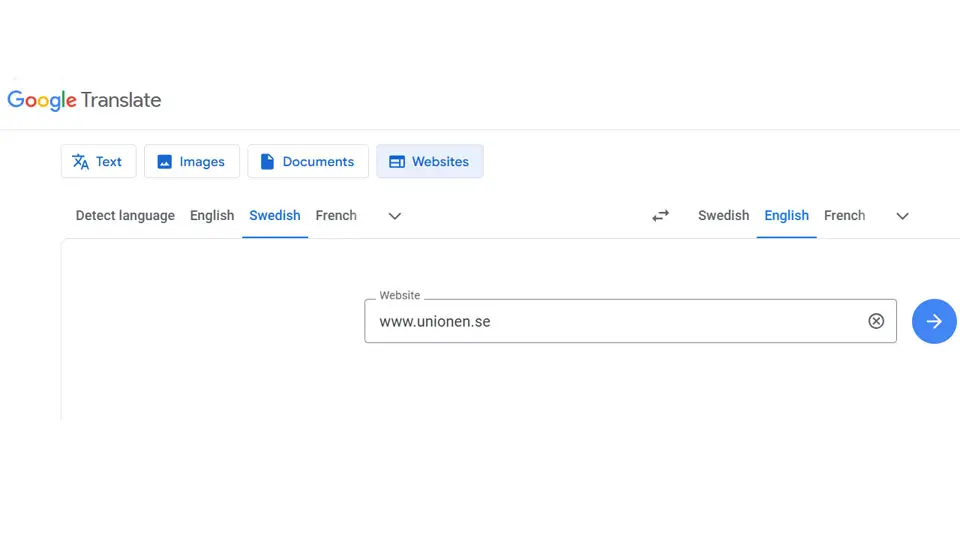Expand more source languages chevron

pyautogui.click(x=395, y=216)
